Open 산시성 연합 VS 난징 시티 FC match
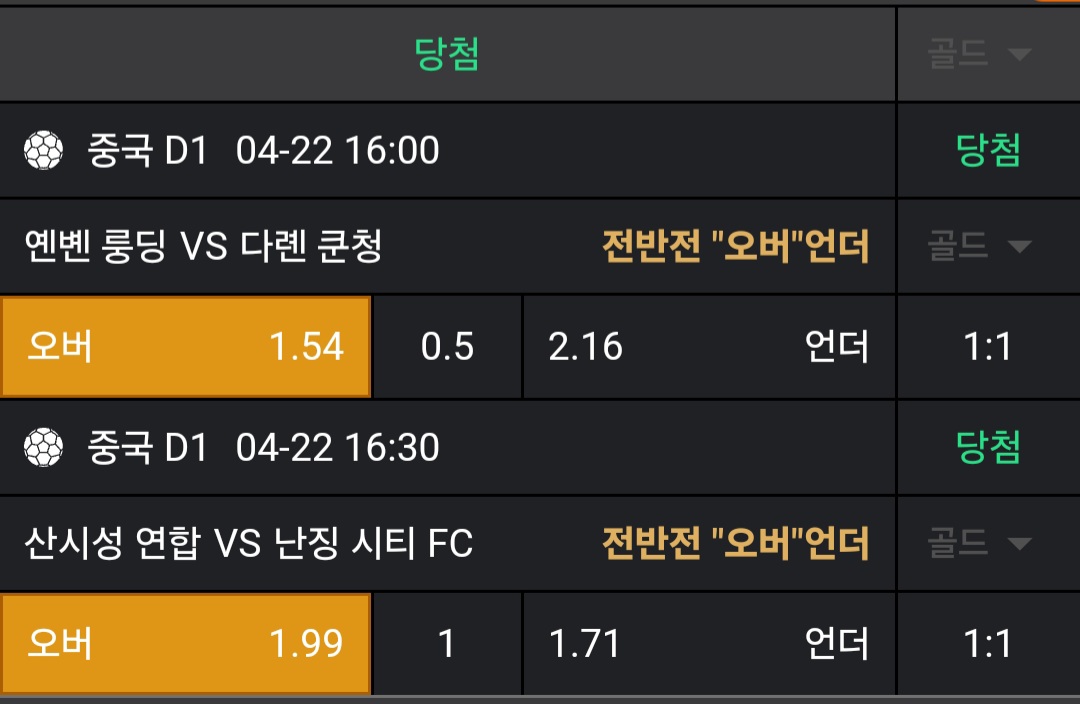Viewport: 1080px width, 704px height. click(248, 543)
